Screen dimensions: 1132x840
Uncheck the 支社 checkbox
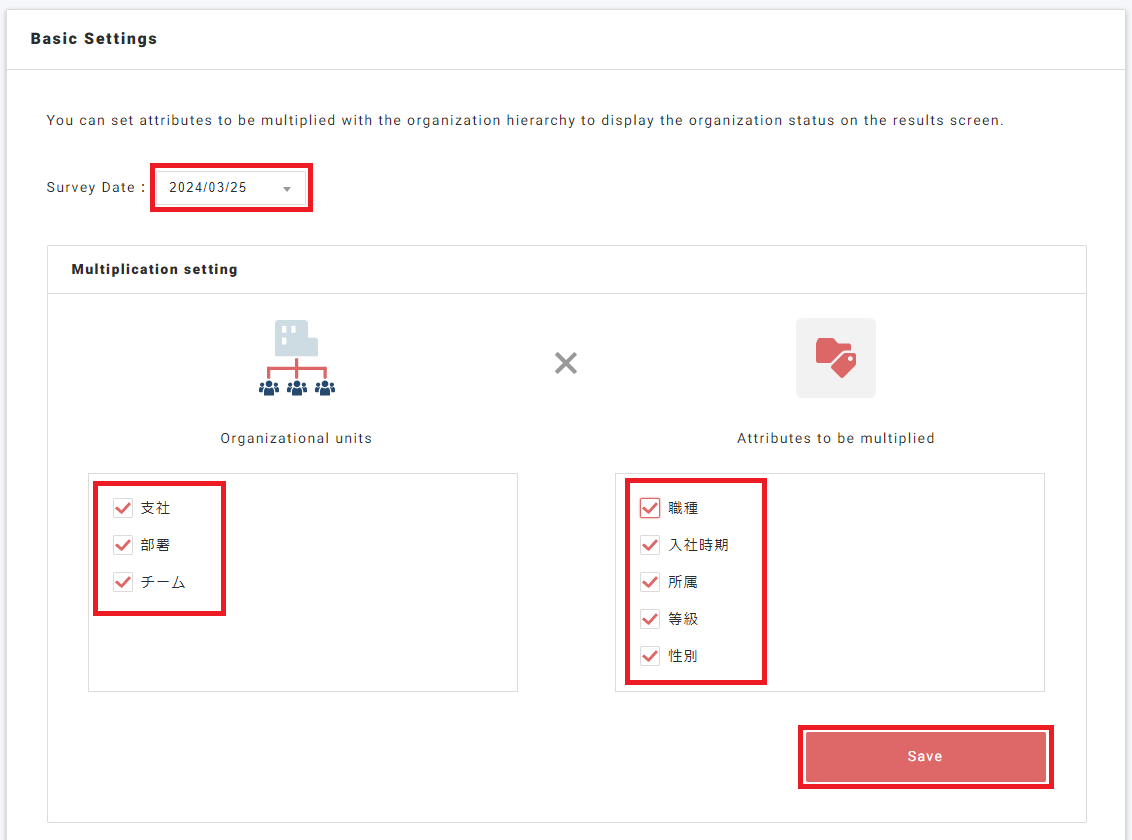tap(123, 508)
